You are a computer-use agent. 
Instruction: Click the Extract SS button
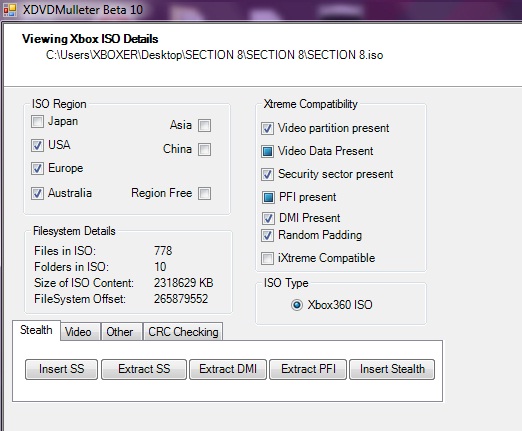point(144,369)
